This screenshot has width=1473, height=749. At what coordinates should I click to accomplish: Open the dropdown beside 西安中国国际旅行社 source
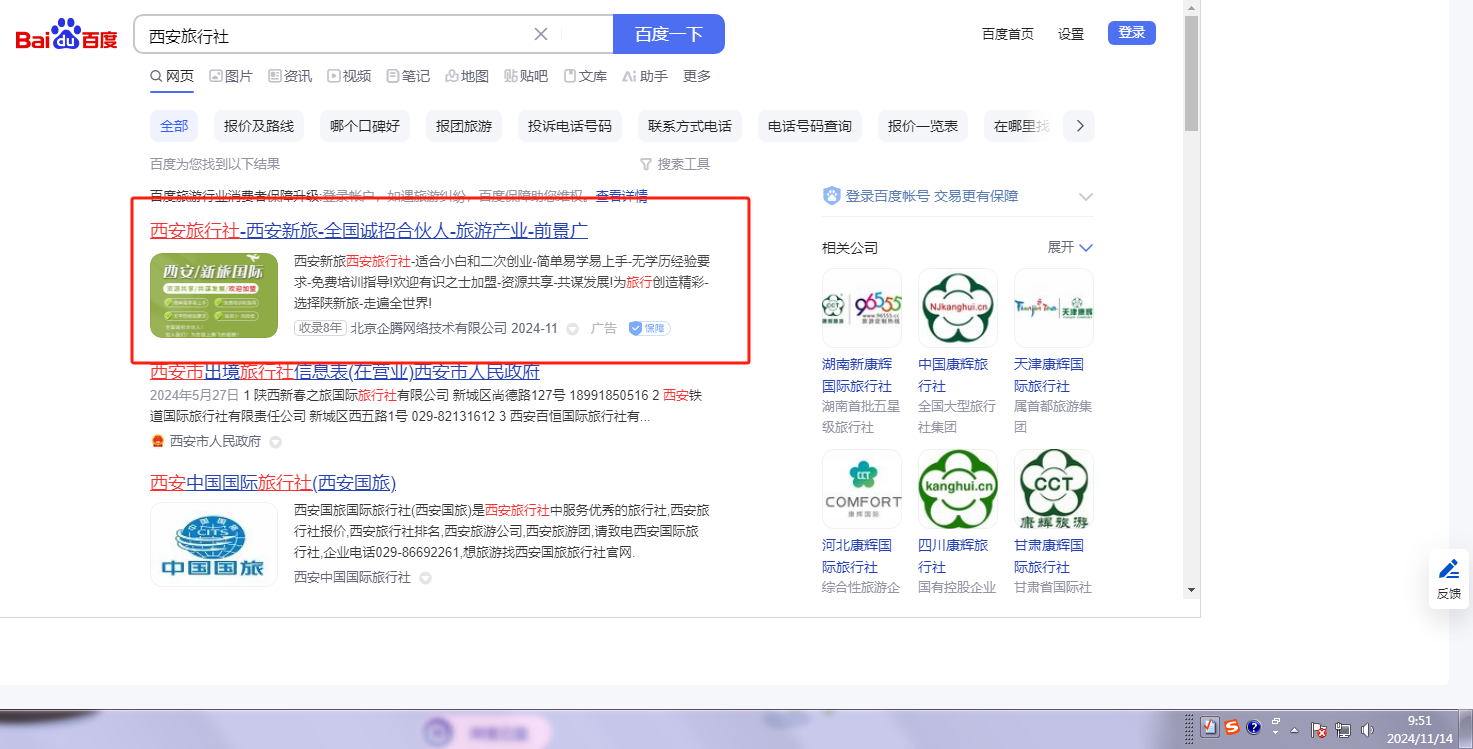click(425, 578)
